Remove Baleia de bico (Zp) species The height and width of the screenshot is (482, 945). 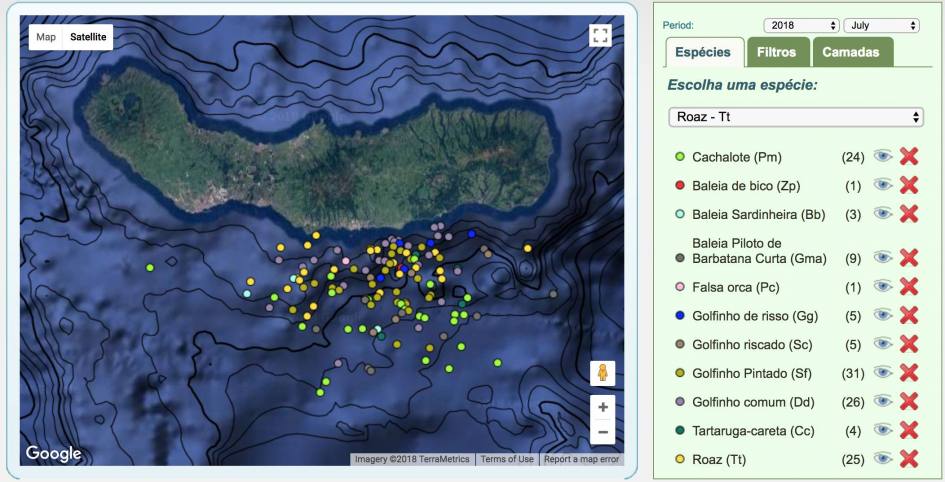coord(909,186)
